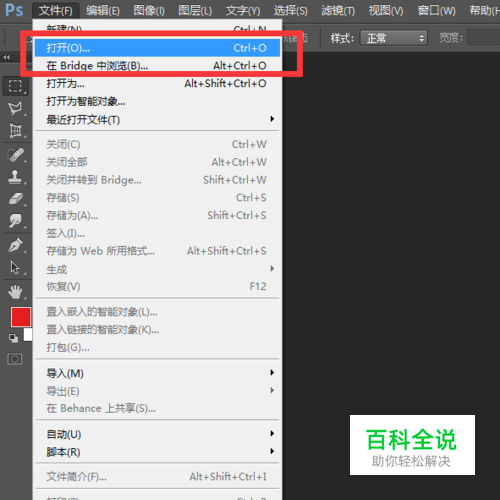Click the 存储为(A)... menu entry
The width and height of the screenshot is (500, 500).
[x=157, y=215]
